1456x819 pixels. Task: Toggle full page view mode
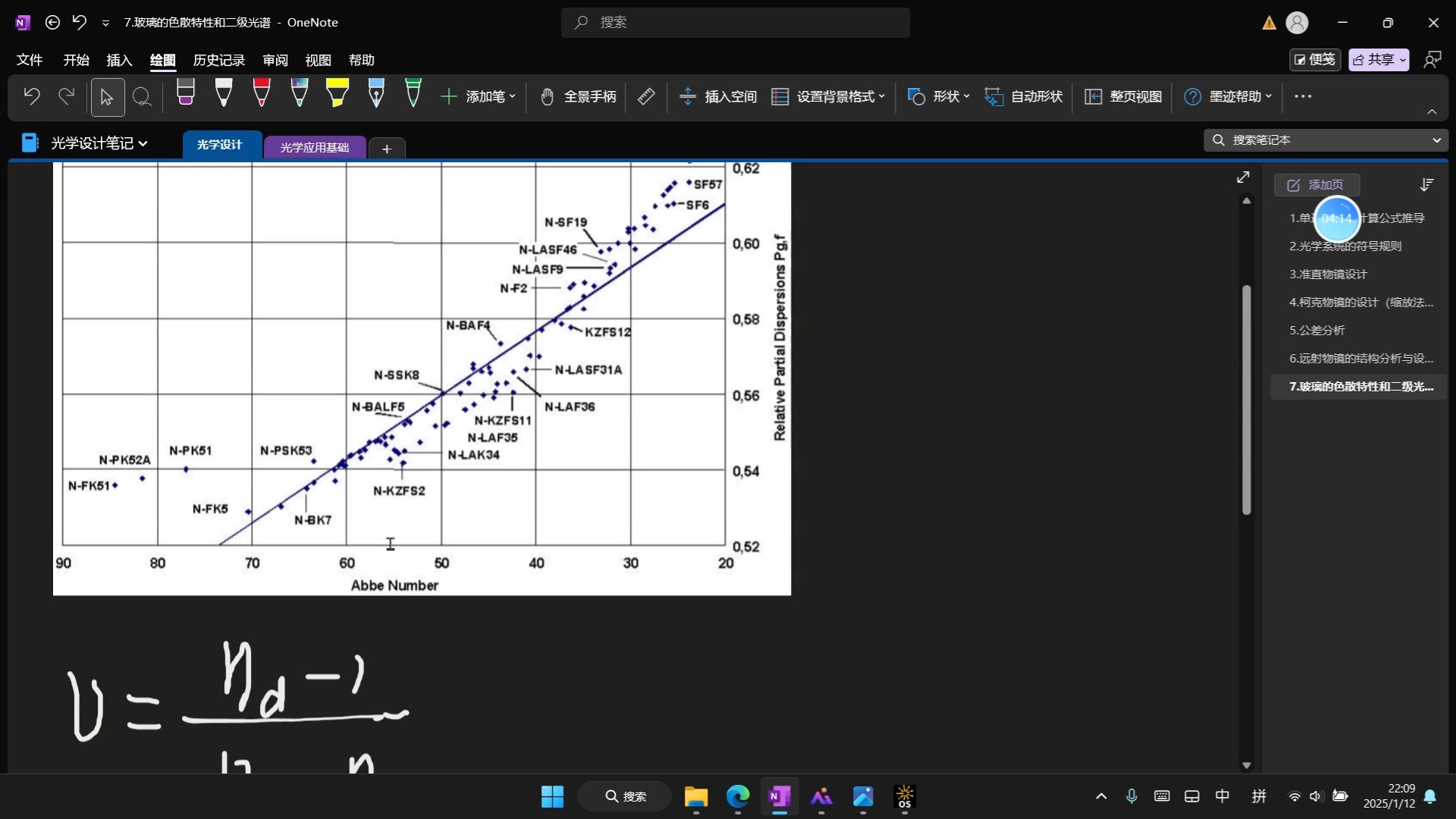point(1124,97)
